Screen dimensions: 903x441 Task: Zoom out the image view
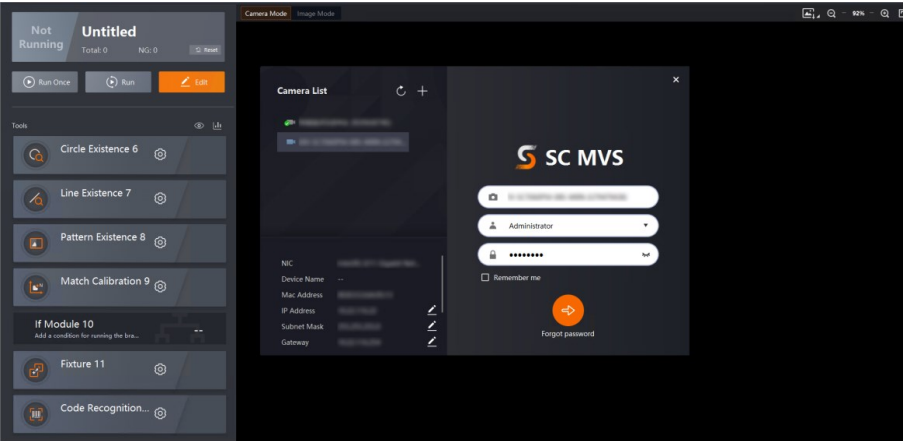(832, 13)
